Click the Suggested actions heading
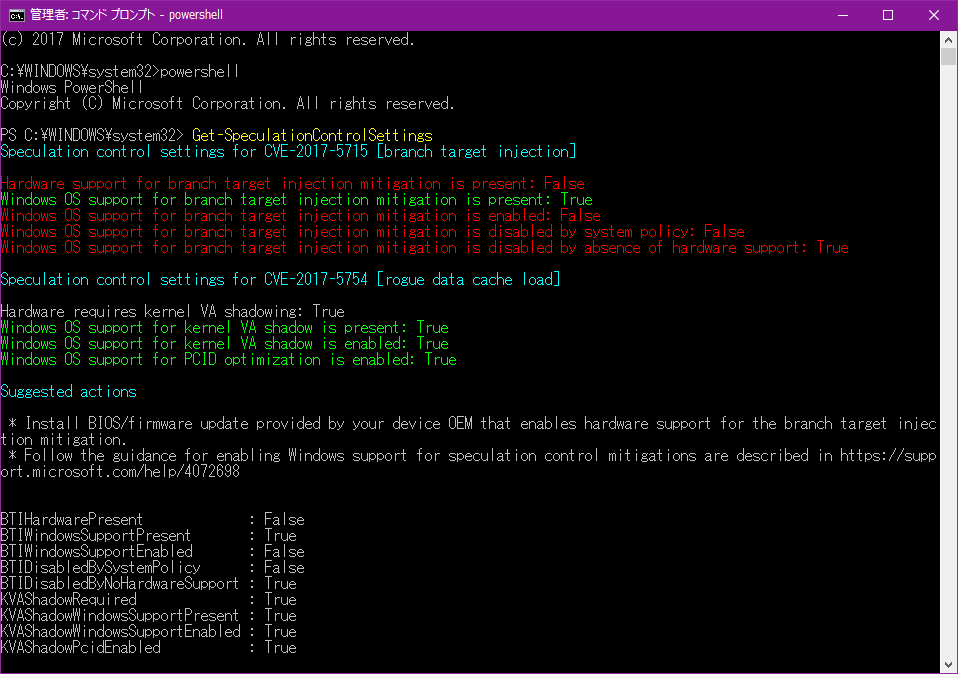 (68, 392)
